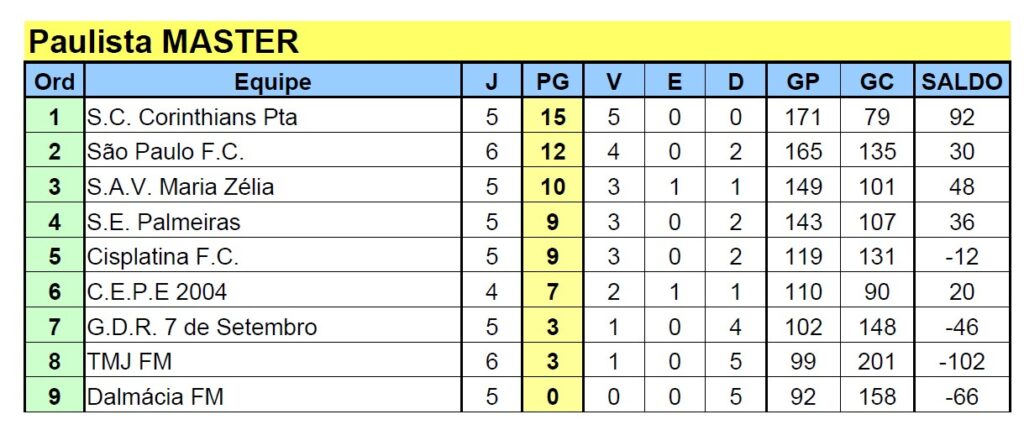Click the S.E. Palmeiras team cell

tap(164, 222)
